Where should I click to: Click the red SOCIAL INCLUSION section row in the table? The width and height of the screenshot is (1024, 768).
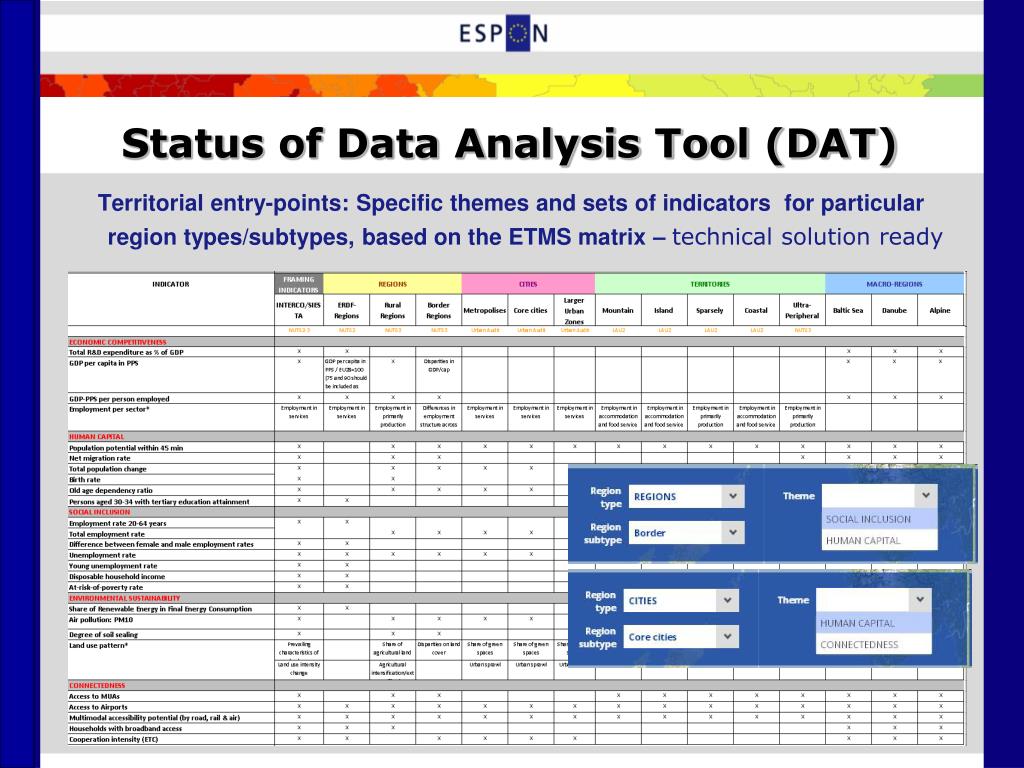(x=318, y=512)
